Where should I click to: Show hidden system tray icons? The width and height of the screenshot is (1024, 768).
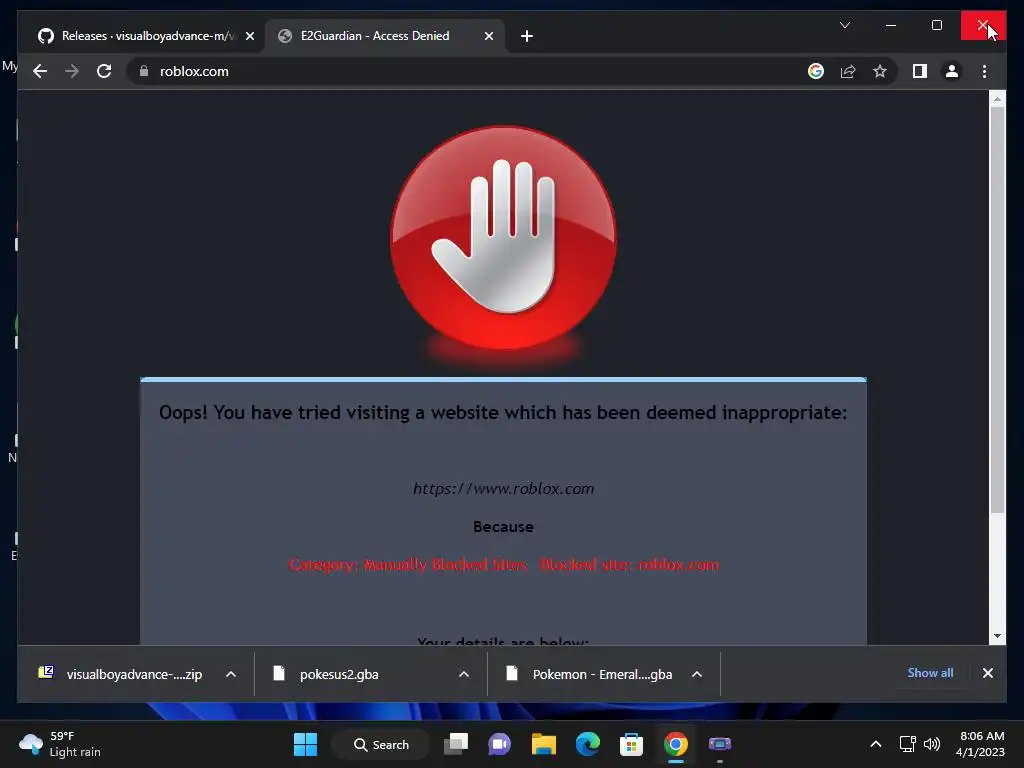[x=876, y=744]
